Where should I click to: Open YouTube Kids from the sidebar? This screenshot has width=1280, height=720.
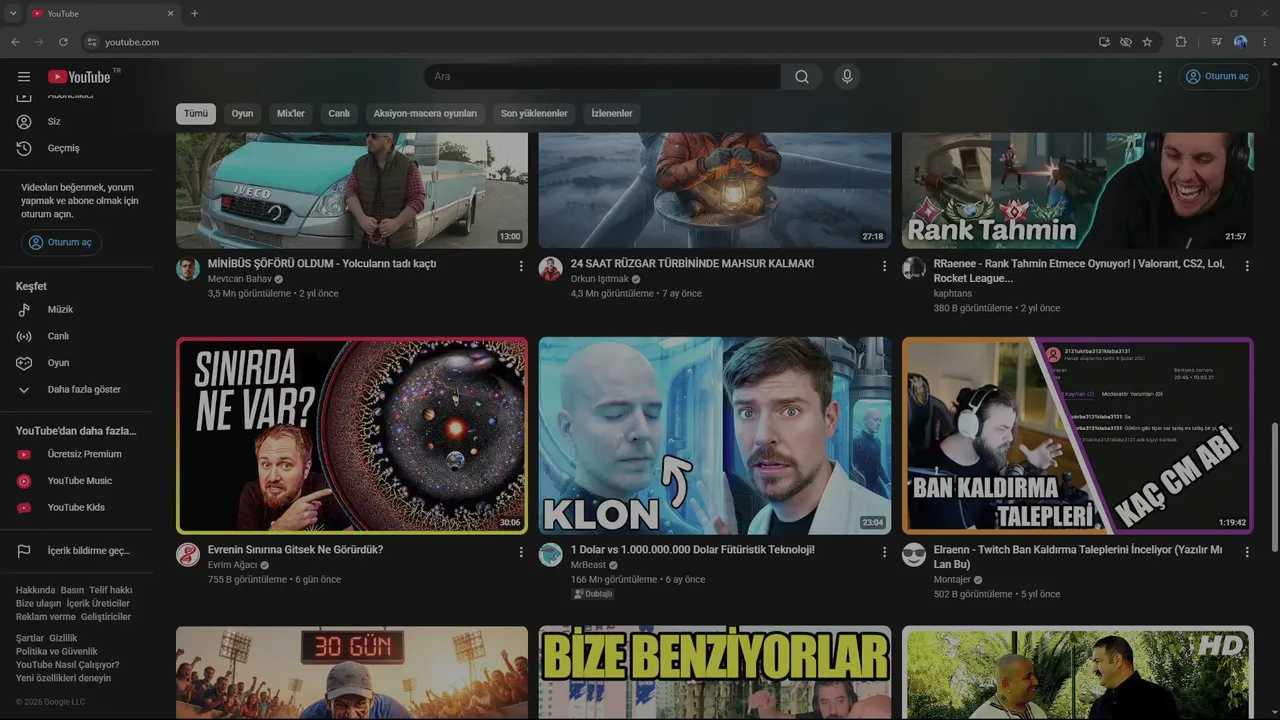point(77,508)
